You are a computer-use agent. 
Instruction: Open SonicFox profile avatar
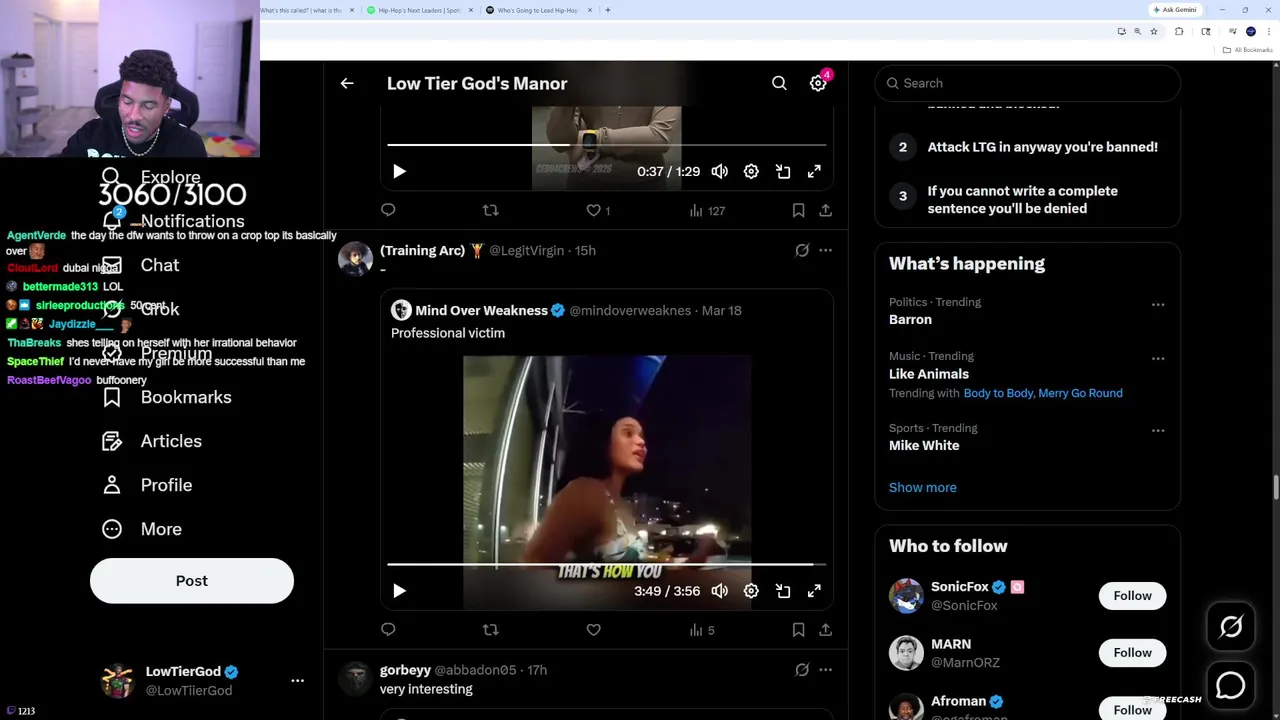tap(906, 596)
